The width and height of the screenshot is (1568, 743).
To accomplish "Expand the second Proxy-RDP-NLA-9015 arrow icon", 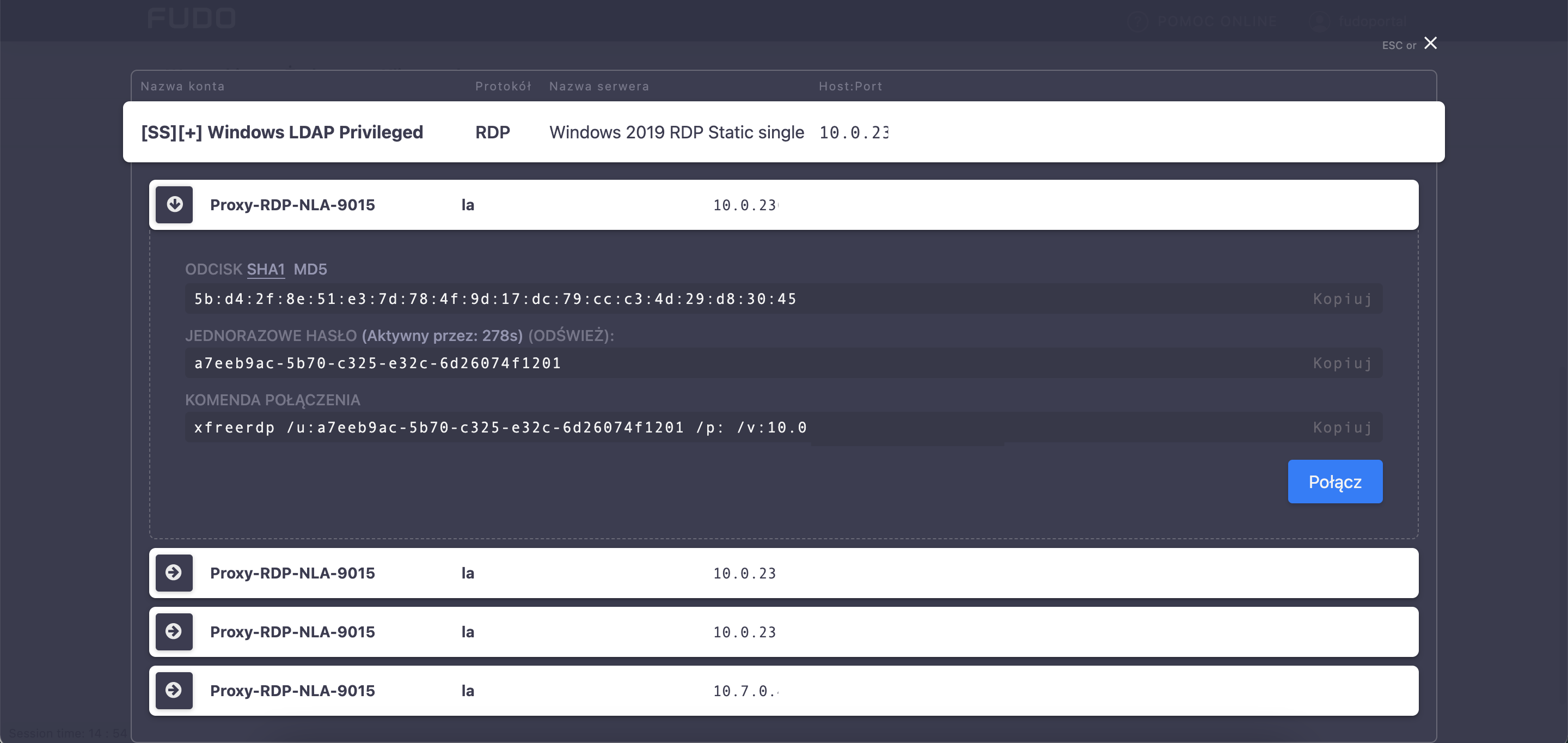I will pyautogui.click(x=174, y=573).
